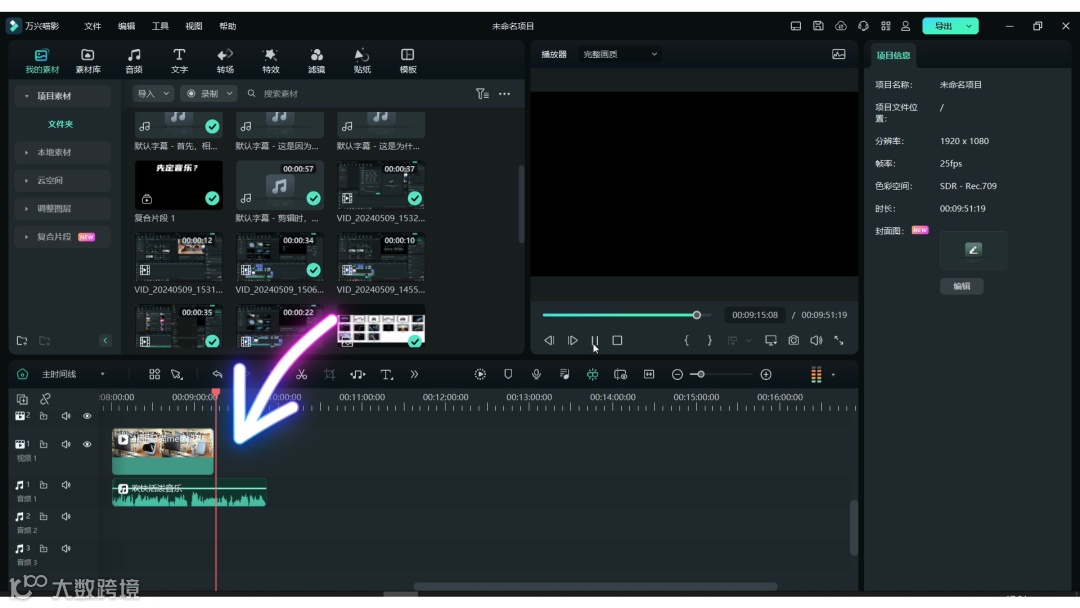
Task: Click the timeline text tool
Action: tap(386, 374)
